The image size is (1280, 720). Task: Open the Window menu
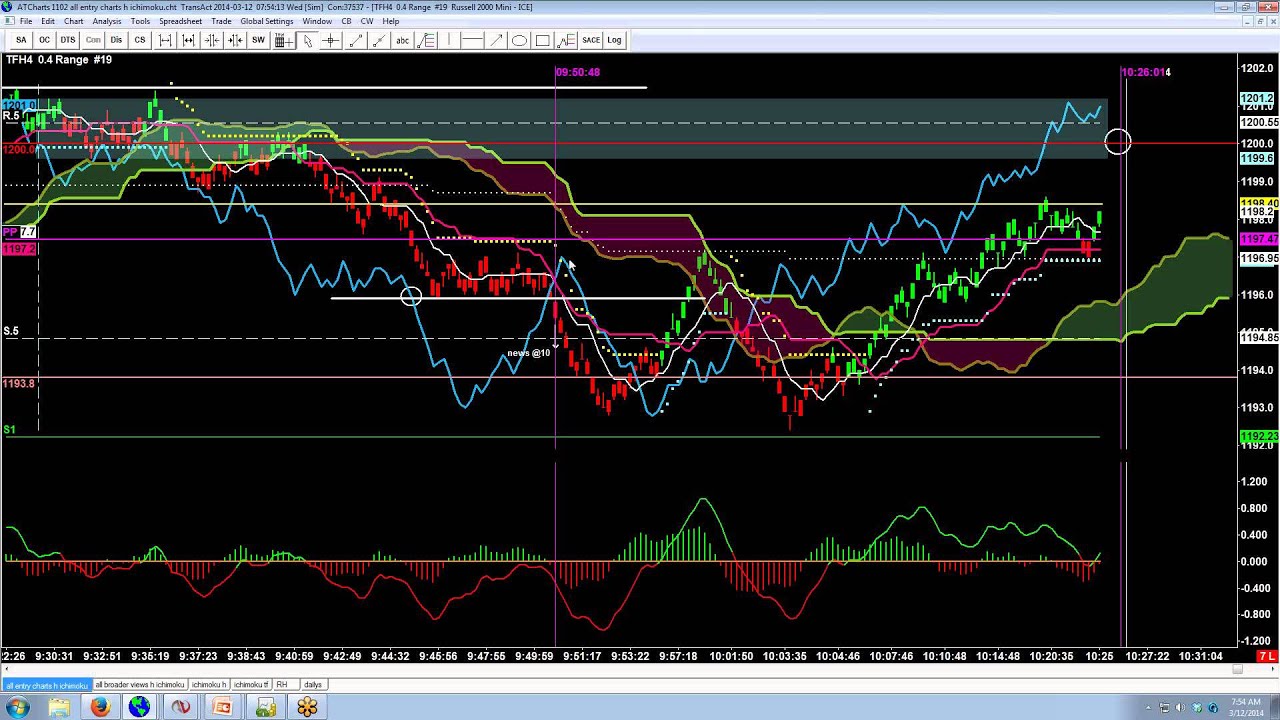coord(317,21)
